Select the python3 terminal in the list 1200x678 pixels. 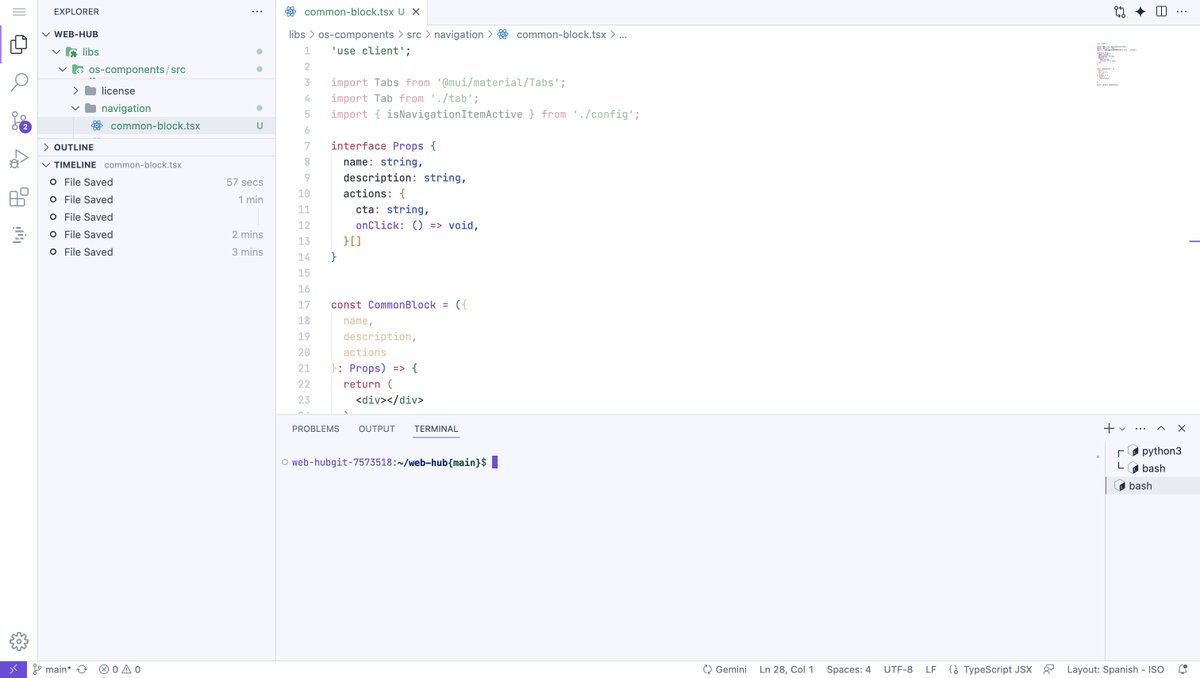coord(1157,450)
